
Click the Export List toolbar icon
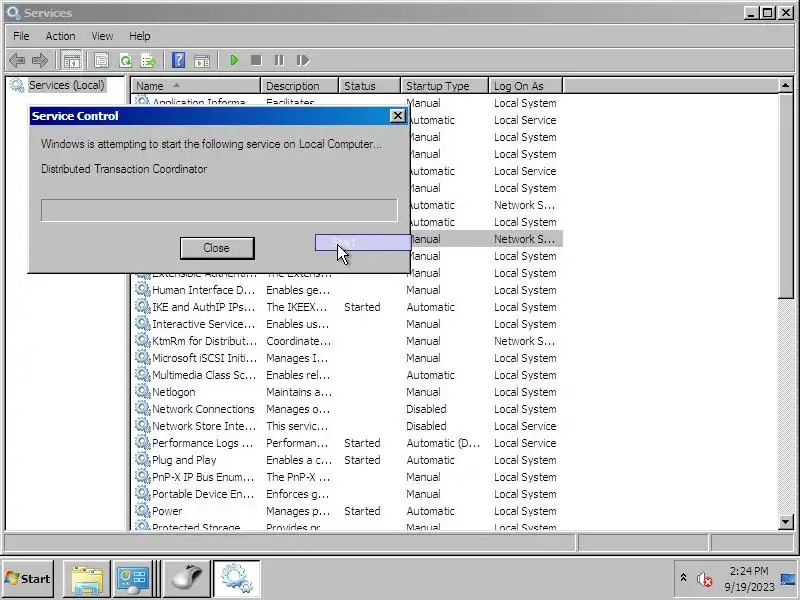click(148, 60)
